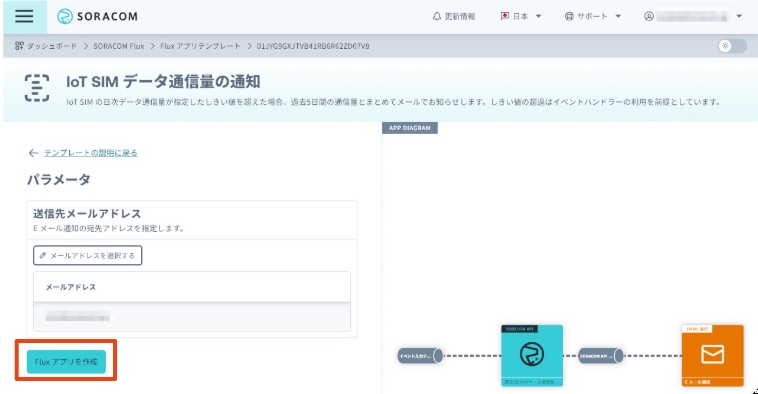
Task: Click 送信先メールアドレス heading
Action: (87, 214)
